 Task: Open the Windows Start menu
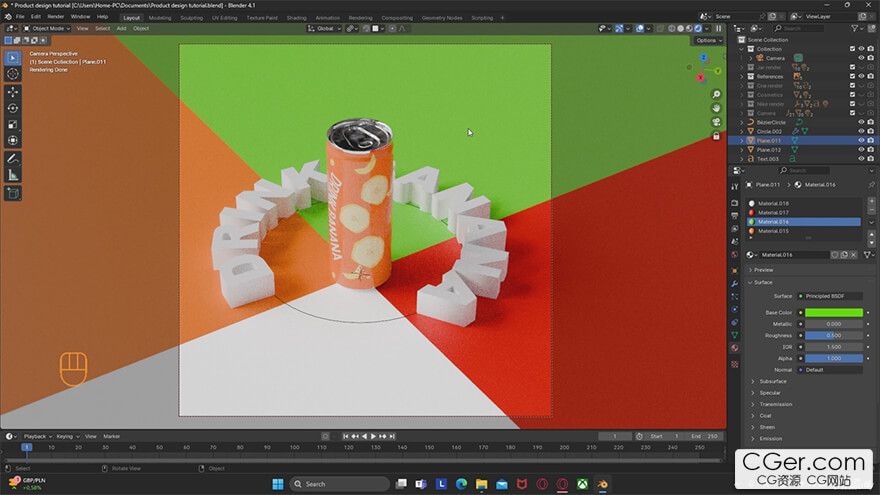pos(278,484)
